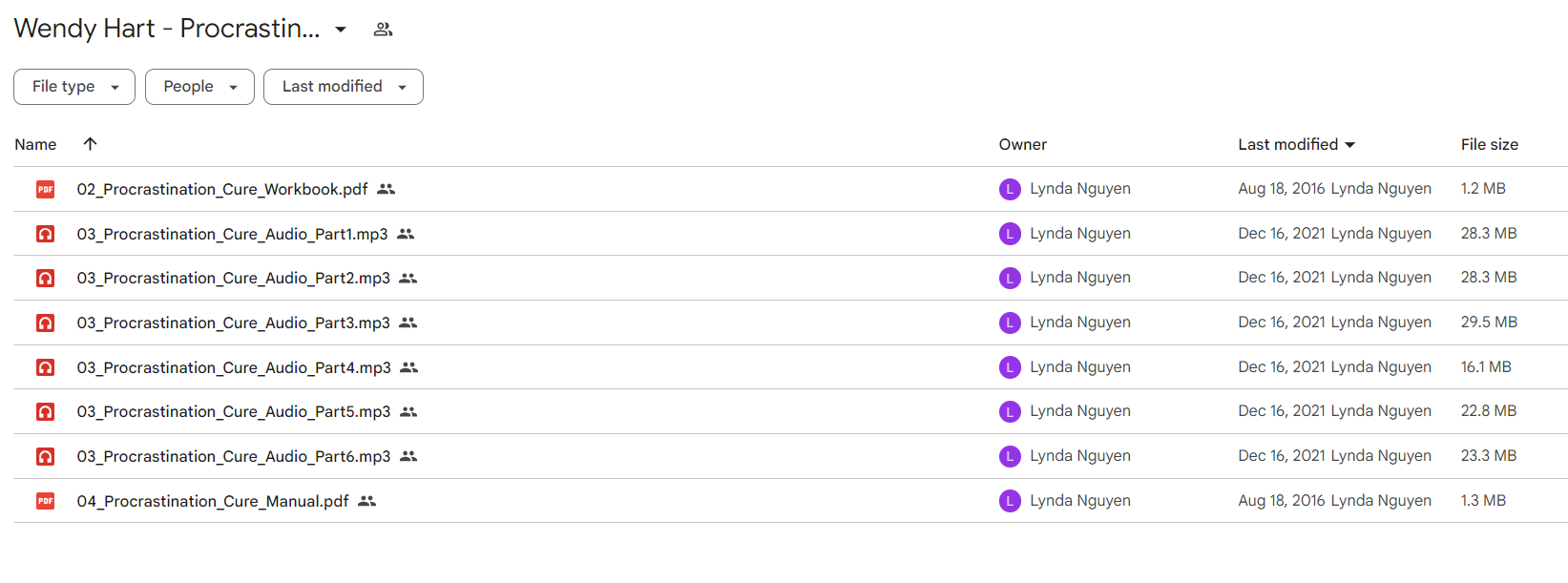This screenshot has height=583, width=1568.
Task: Click the audio icon of Audio_Part1.mp3
Action: tap(45, 234)
